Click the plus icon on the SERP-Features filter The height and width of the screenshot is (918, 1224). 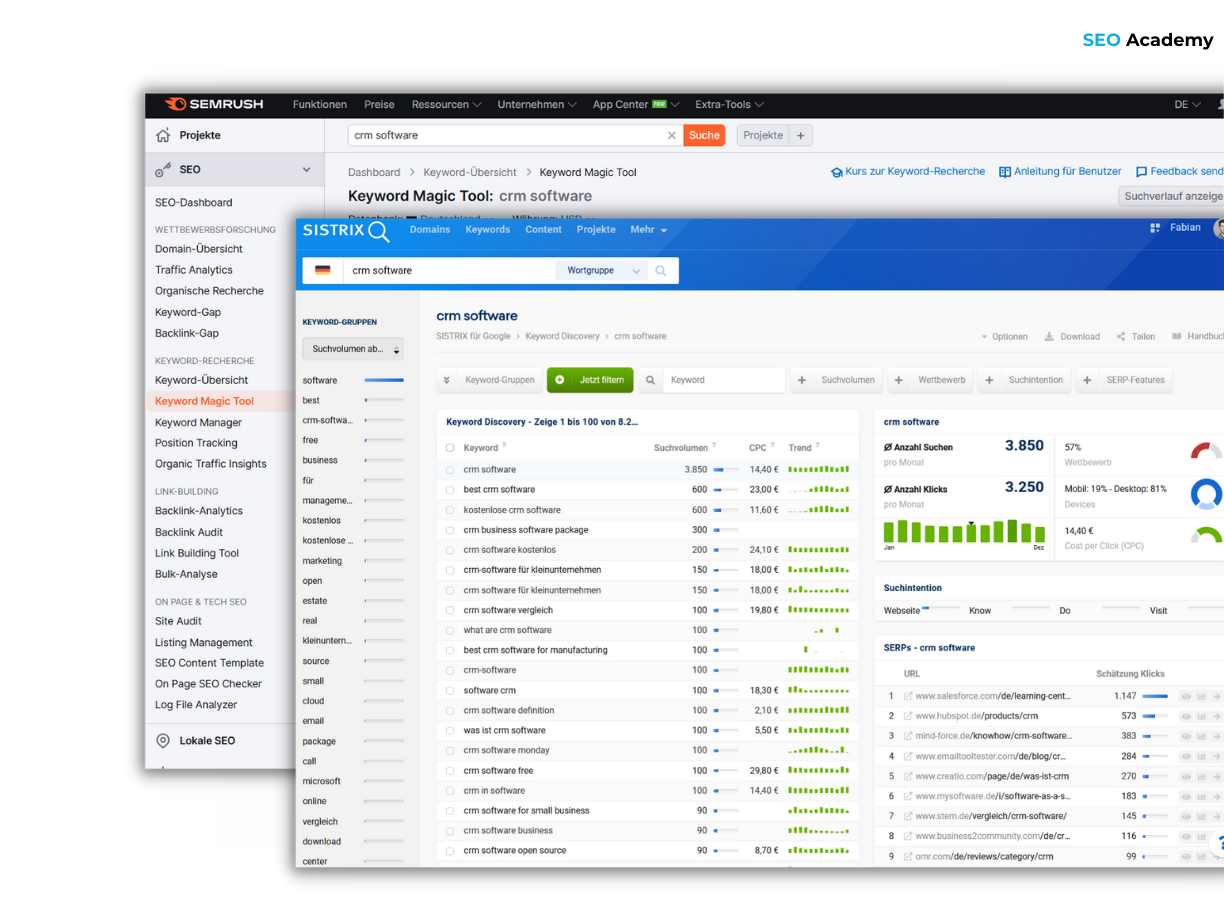pyautogui.click(x=1087, y=380)
